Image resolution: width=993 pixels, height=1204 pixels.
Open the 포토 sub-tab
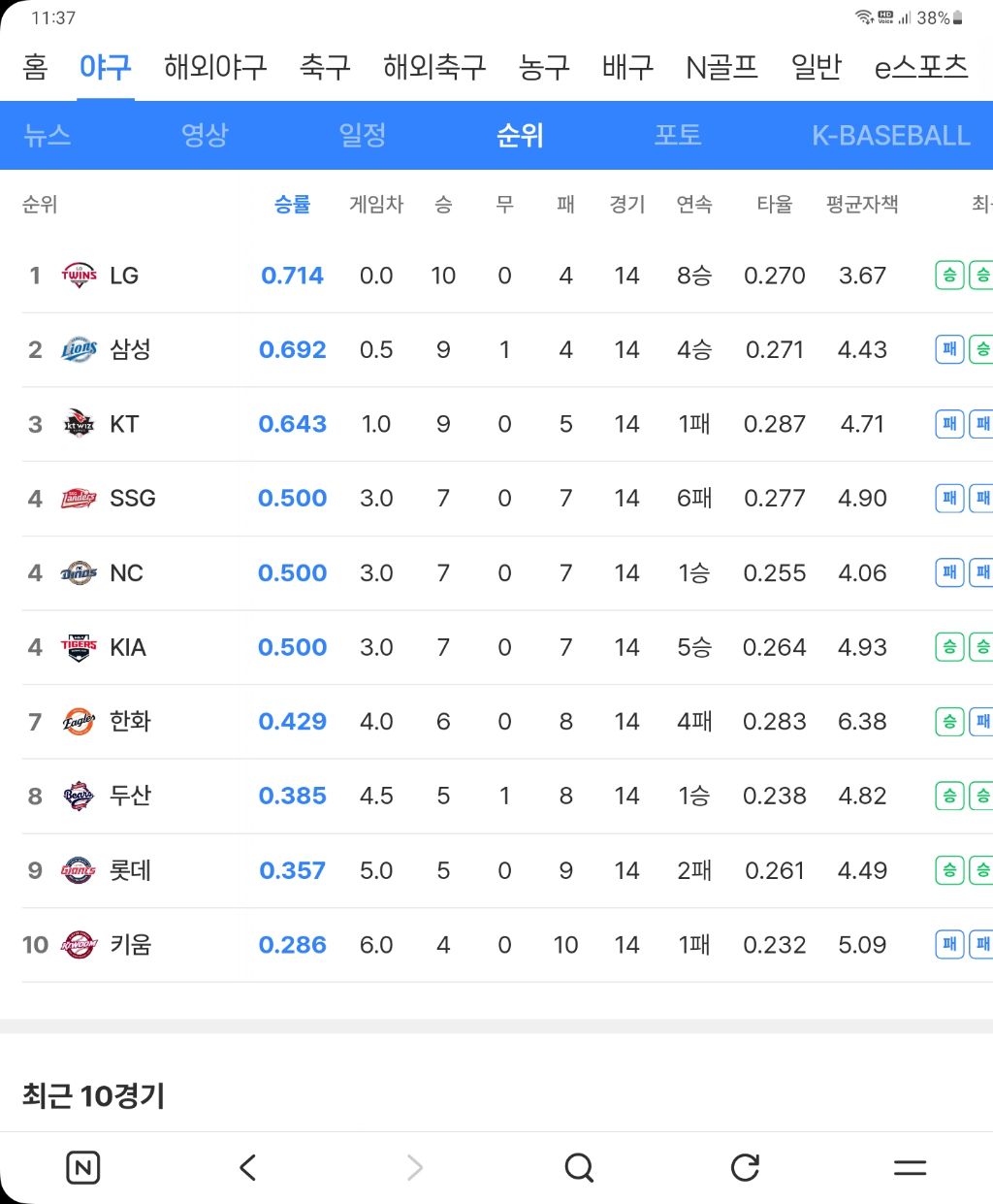coord(678,135)
